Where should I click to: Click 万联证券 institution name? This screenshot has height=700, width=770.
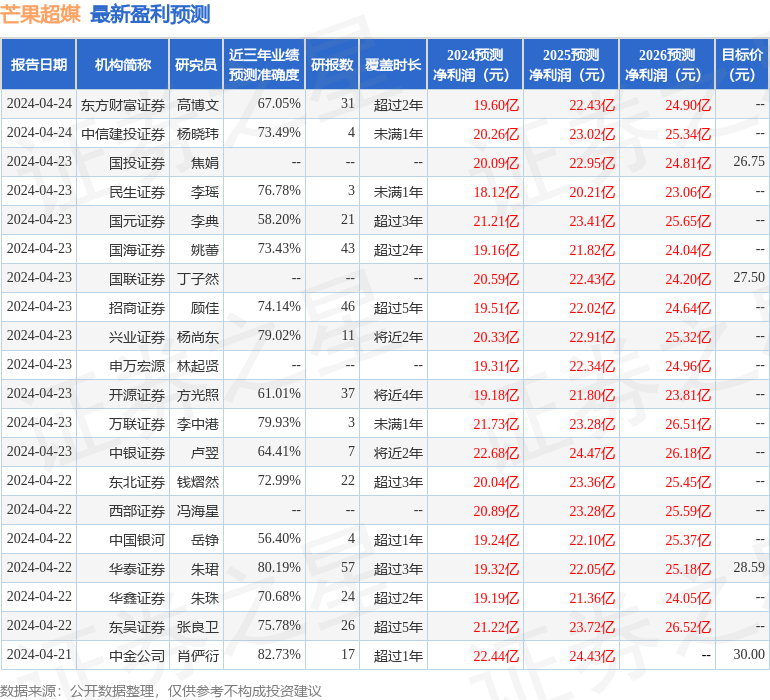pos(137,424)
